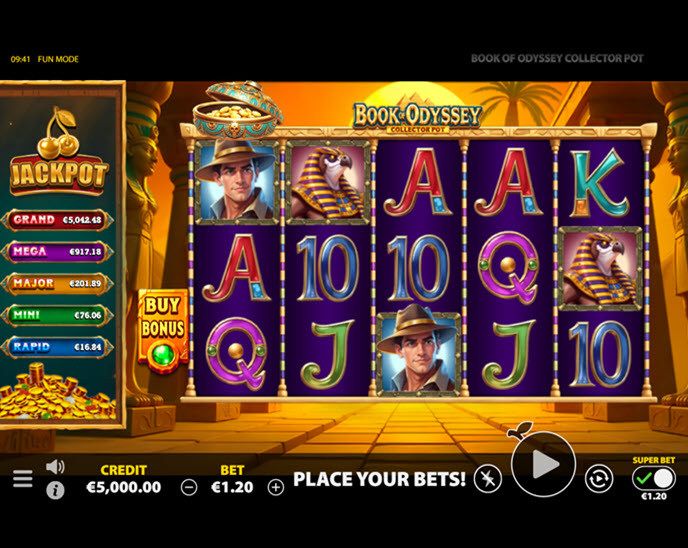Open autoplay settings icon
This screenshot has height=548, width=688.
(599, 478)
